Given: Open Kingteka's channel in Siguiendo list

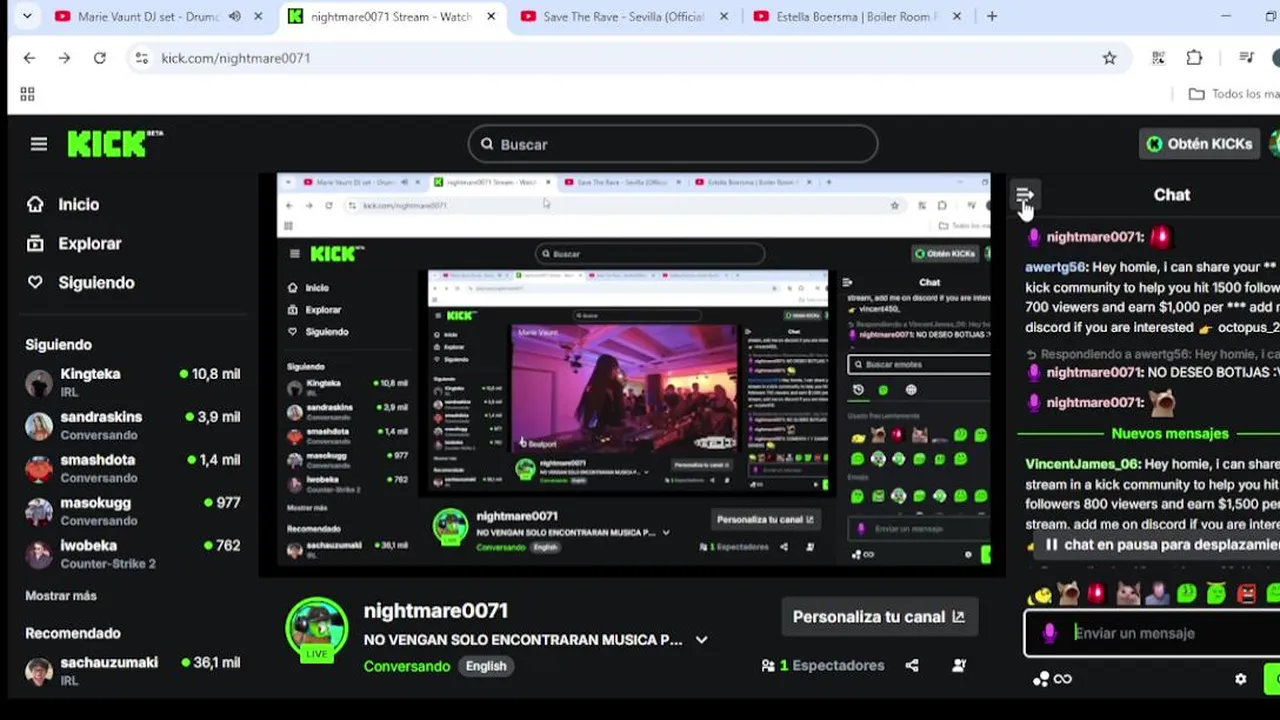Looking at the screenshot, I should pyautogui.click(x=132, y=382).
